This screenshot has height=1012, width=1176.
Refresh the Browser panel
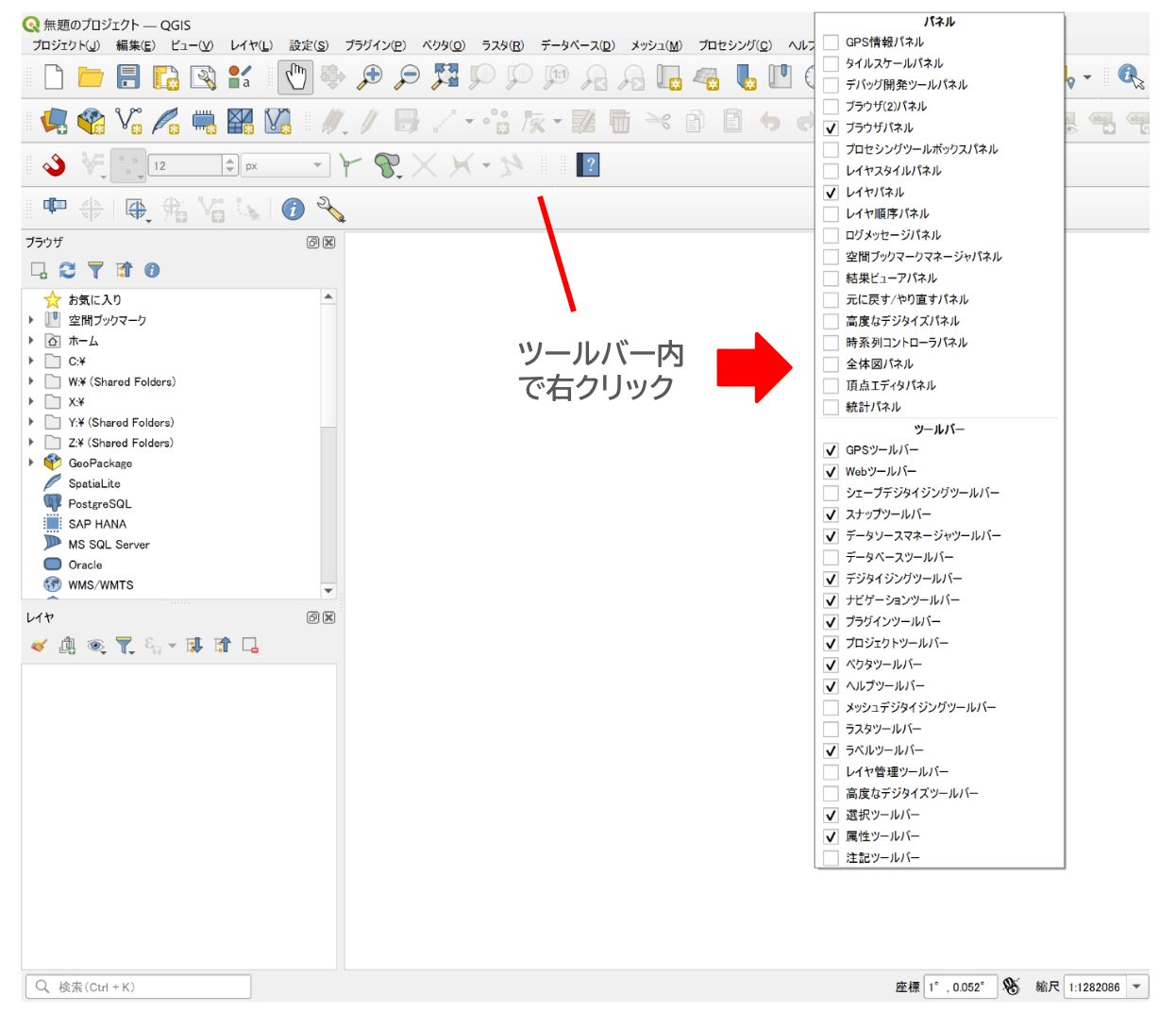coord(67,270)
